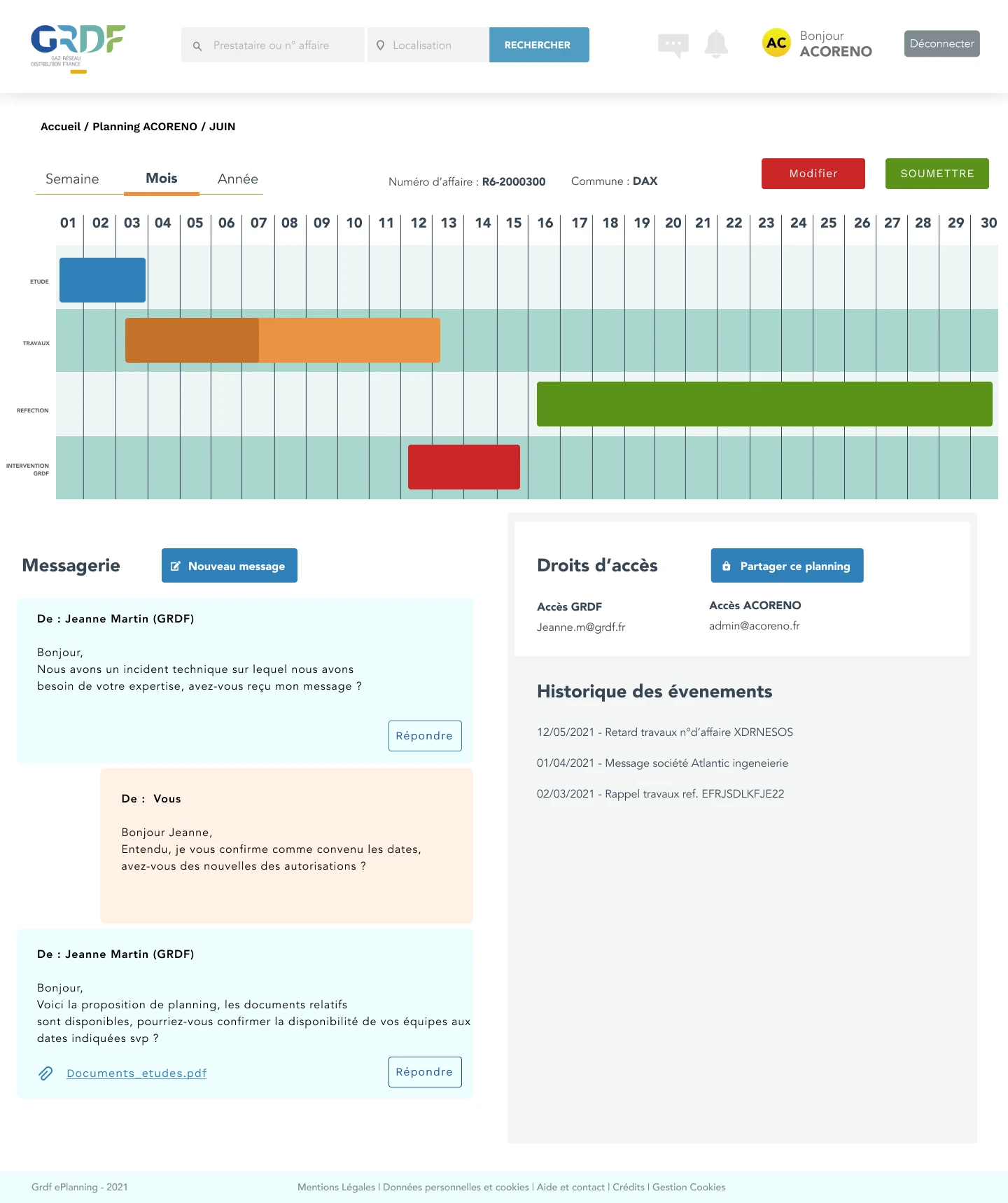
Task: Reply to the proposition de planning message
Action: 425,1072
